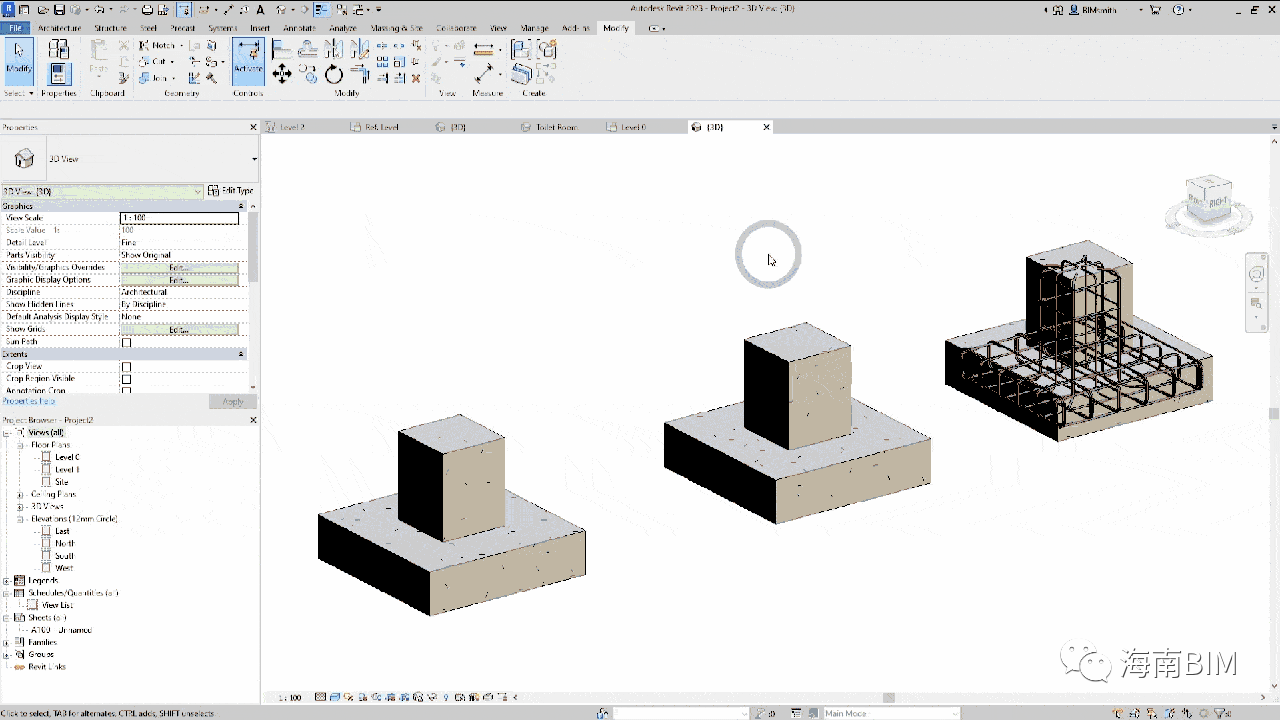Open the Architecture ribbon tab
The height and width of the screenshot is (720, 1280).
59,28
